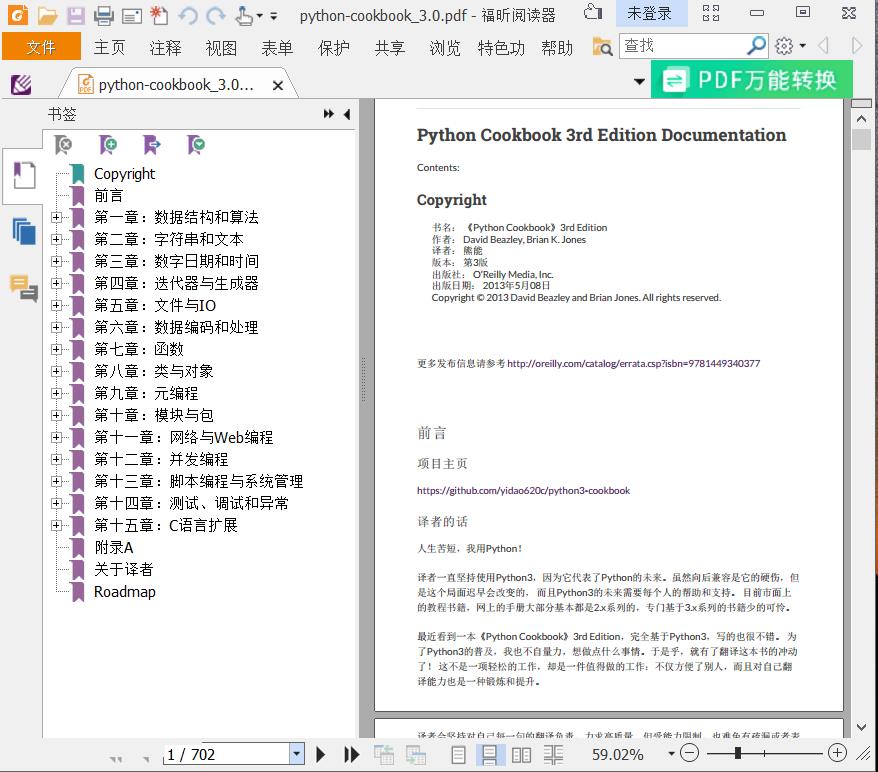
Task: Click the search folder icon beside 查找
Action: click(603, 46)
